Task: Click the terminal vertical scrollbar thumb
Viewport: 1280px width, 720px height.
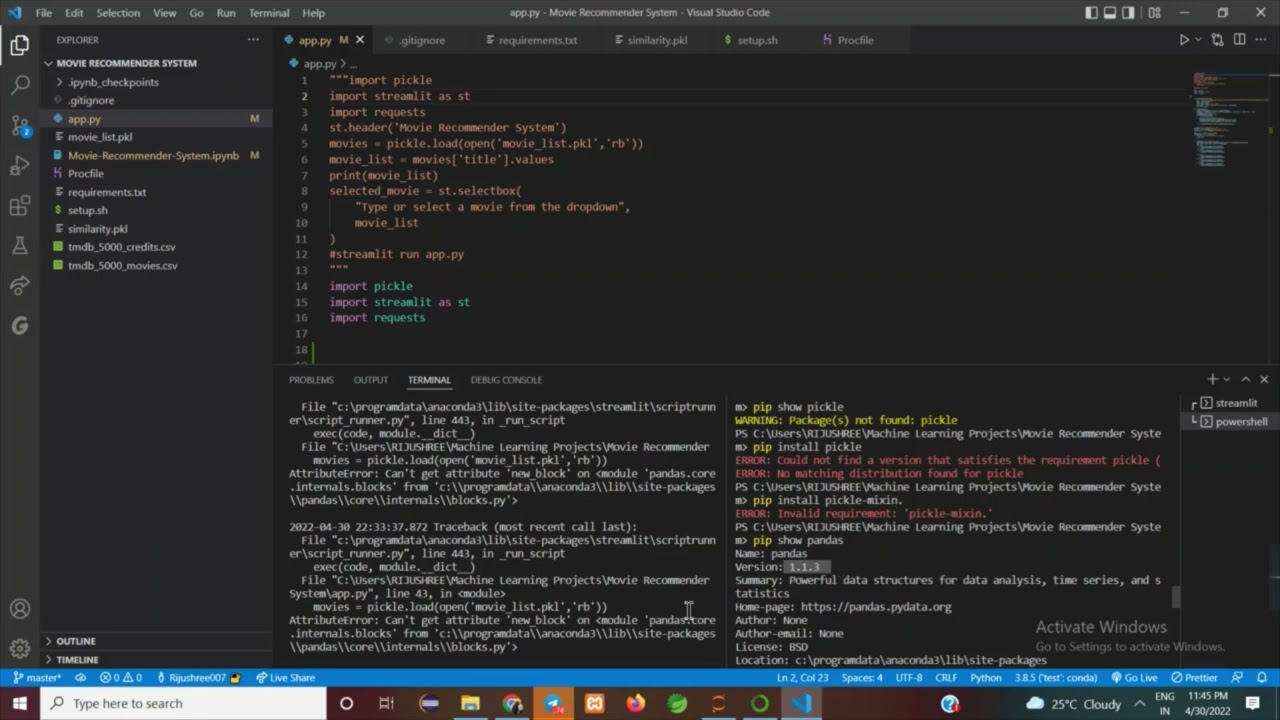Action: [1175, 597]
